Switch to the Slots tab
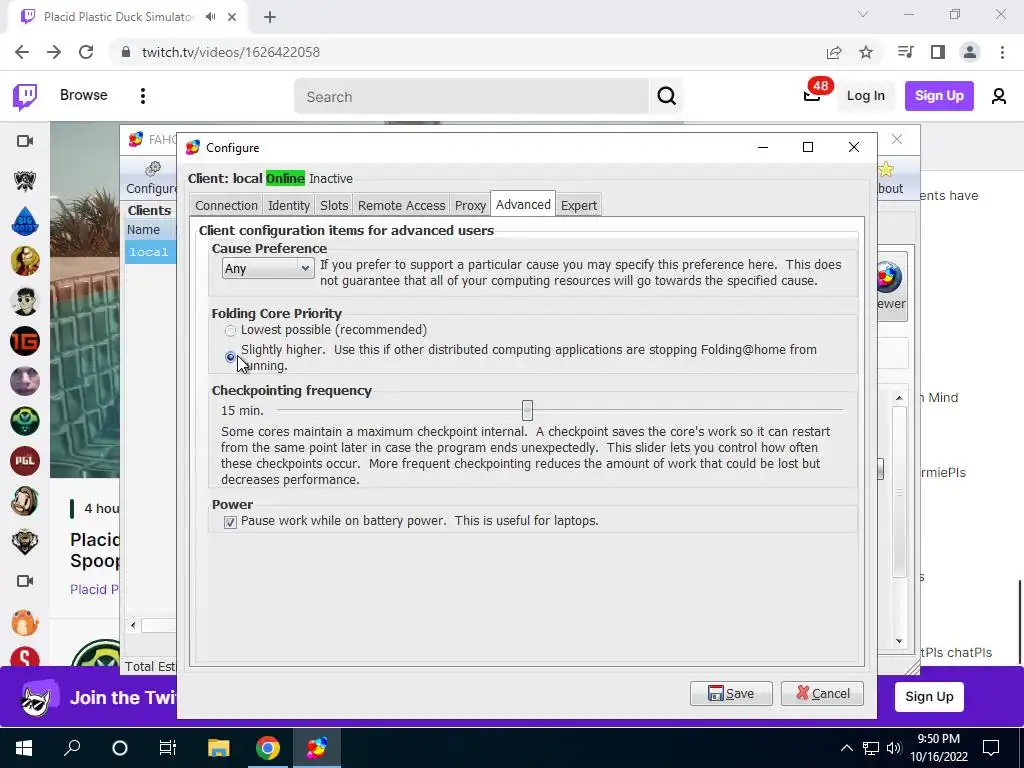 click(334, 205)
